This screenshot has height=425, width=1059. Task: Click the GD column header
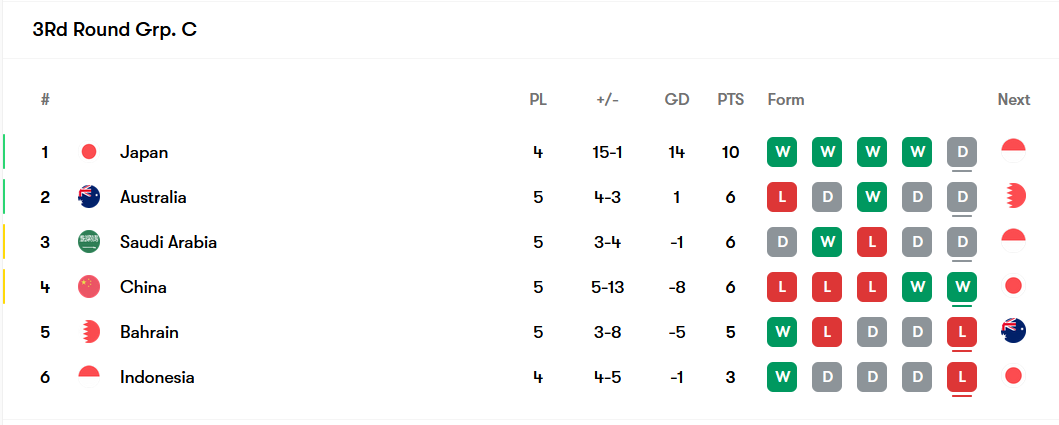click(677, 100)
